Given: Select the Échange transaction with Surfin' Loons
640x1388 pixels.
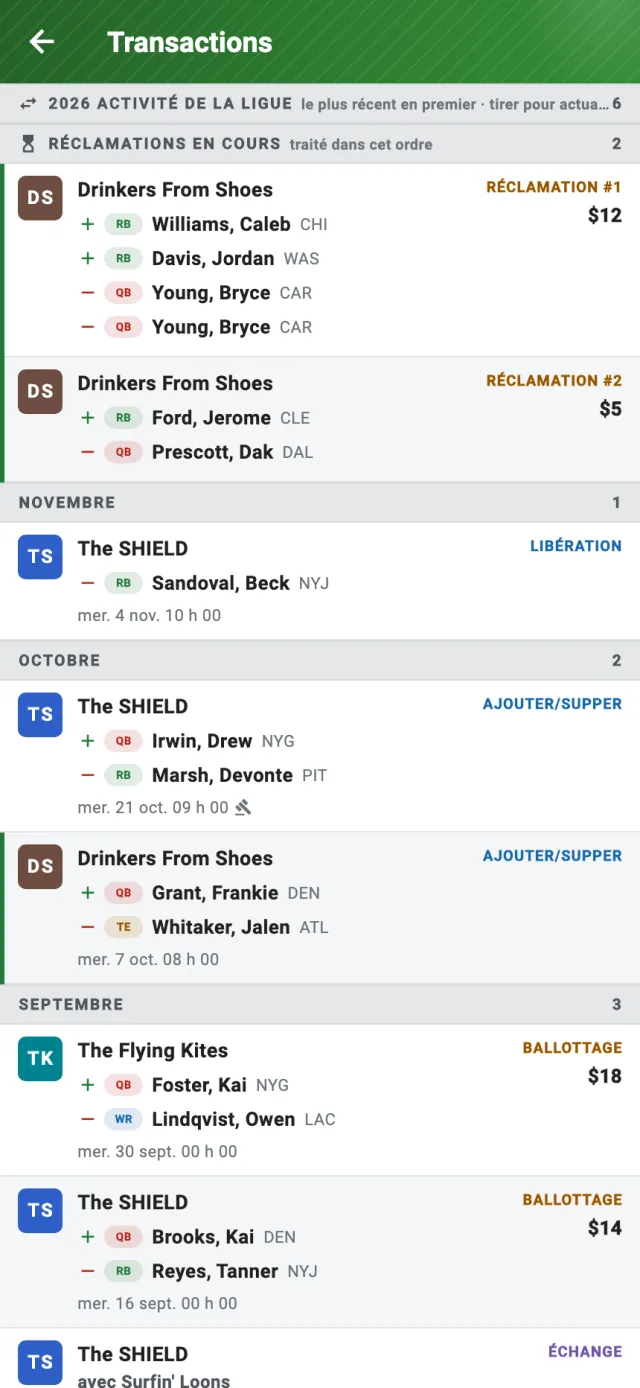Looking at the screenshot, I should [320, 1359].
